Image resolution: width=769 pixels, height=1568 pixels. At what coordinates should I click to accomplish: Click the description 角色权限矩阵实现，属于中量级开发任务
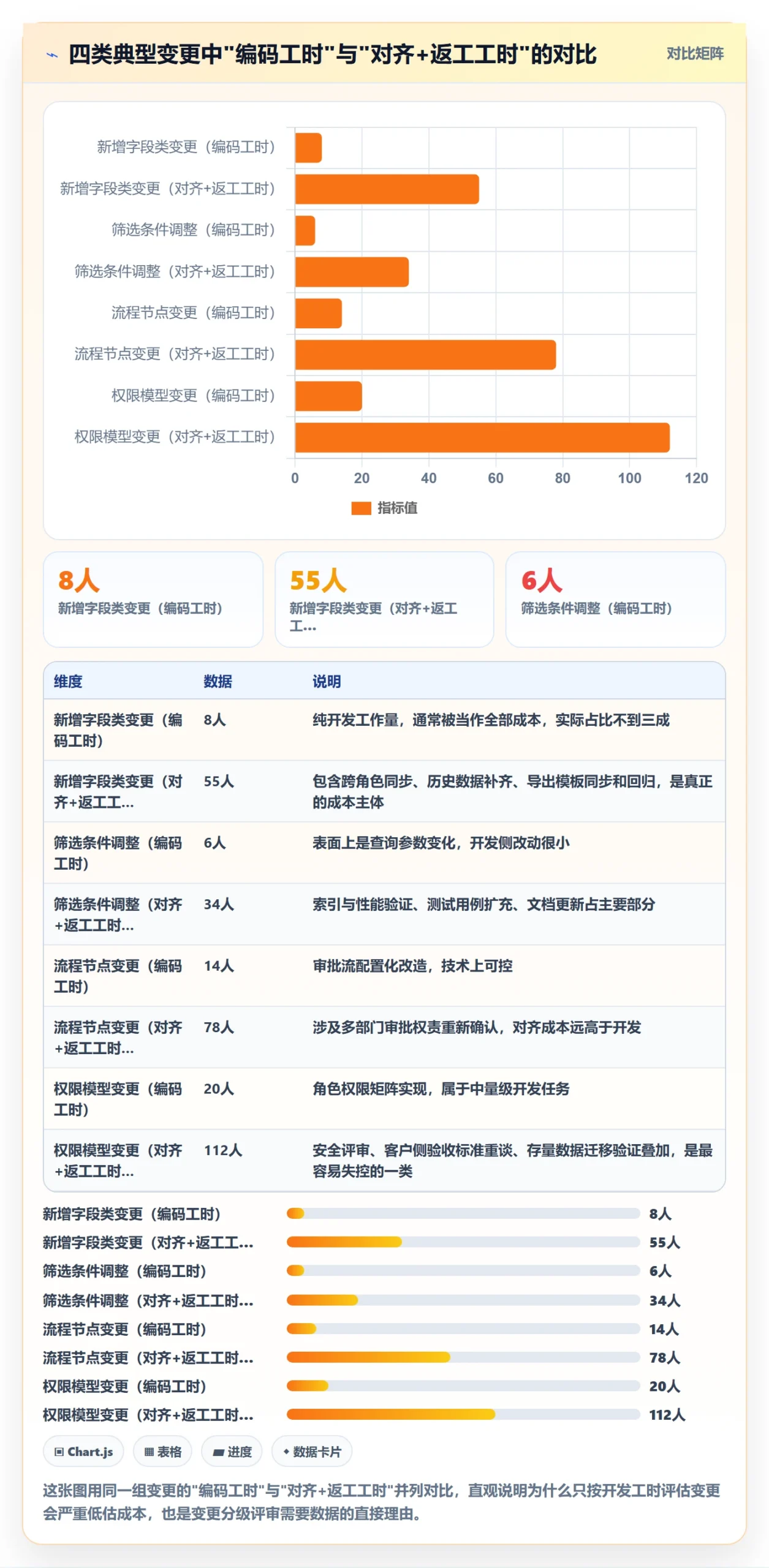click(441, 1088)
